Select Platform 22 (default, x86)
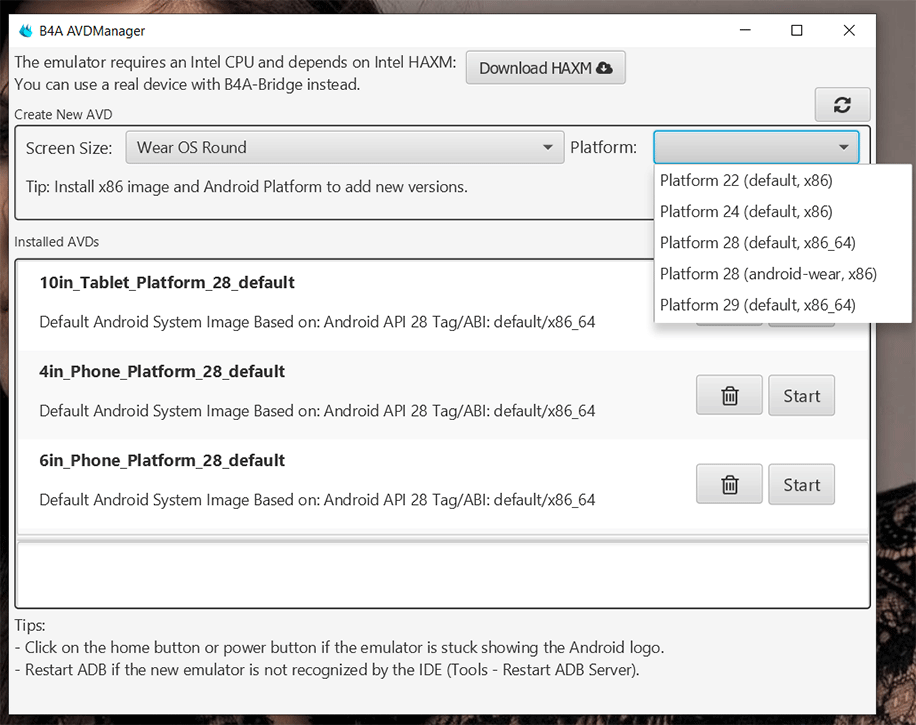The image size is (916, 725). click(783, 181)
